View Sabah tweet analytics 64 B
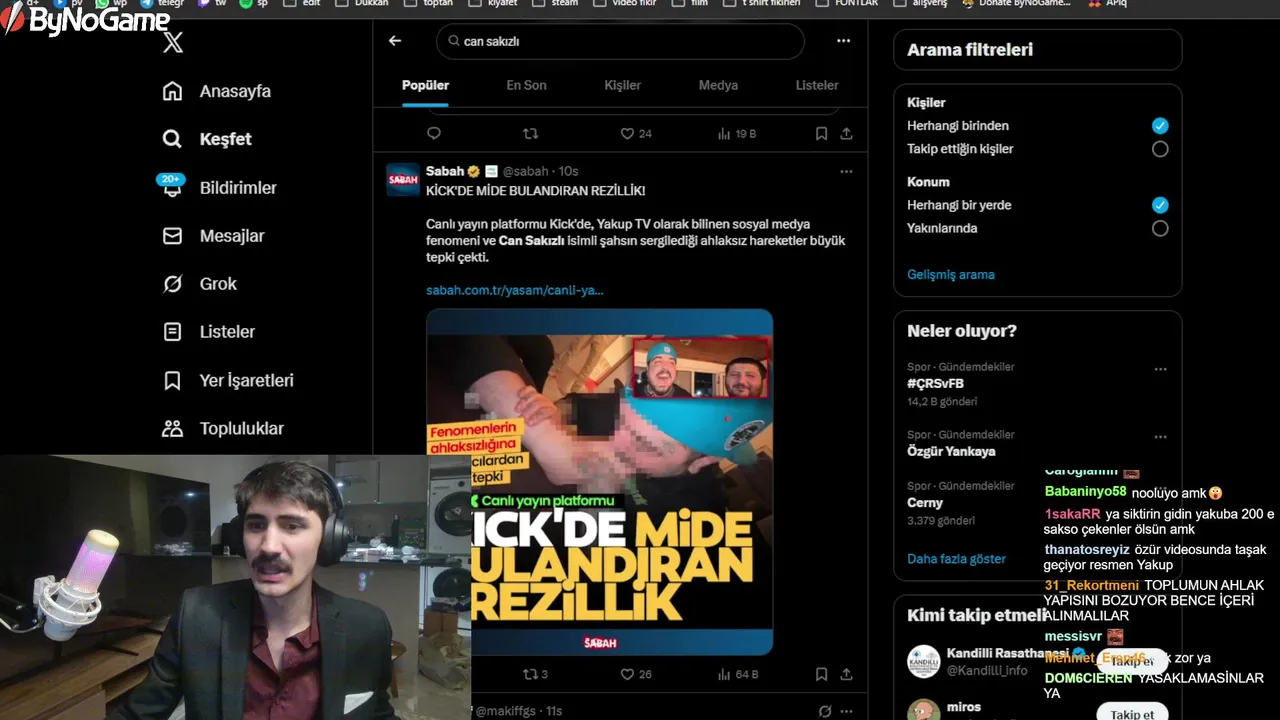The width and height of the screenshot is (1280, 720). [737, 674]
